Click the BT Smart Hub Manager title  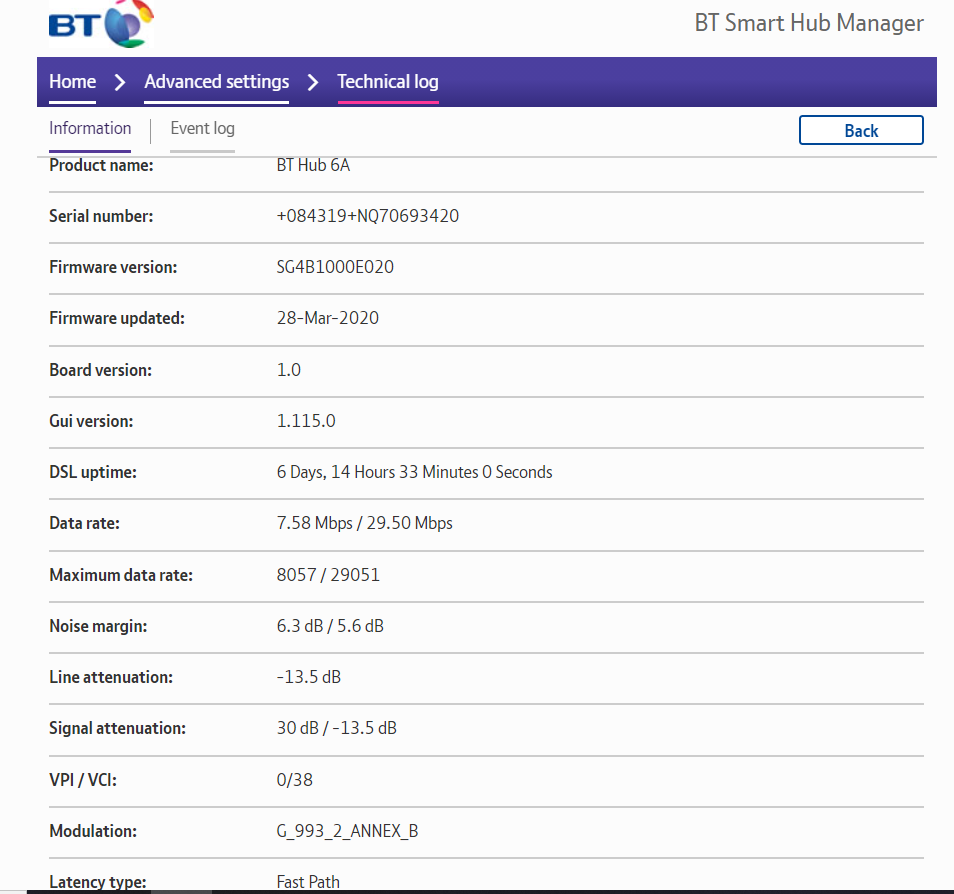pyautogui.click(x=809, y=24)
